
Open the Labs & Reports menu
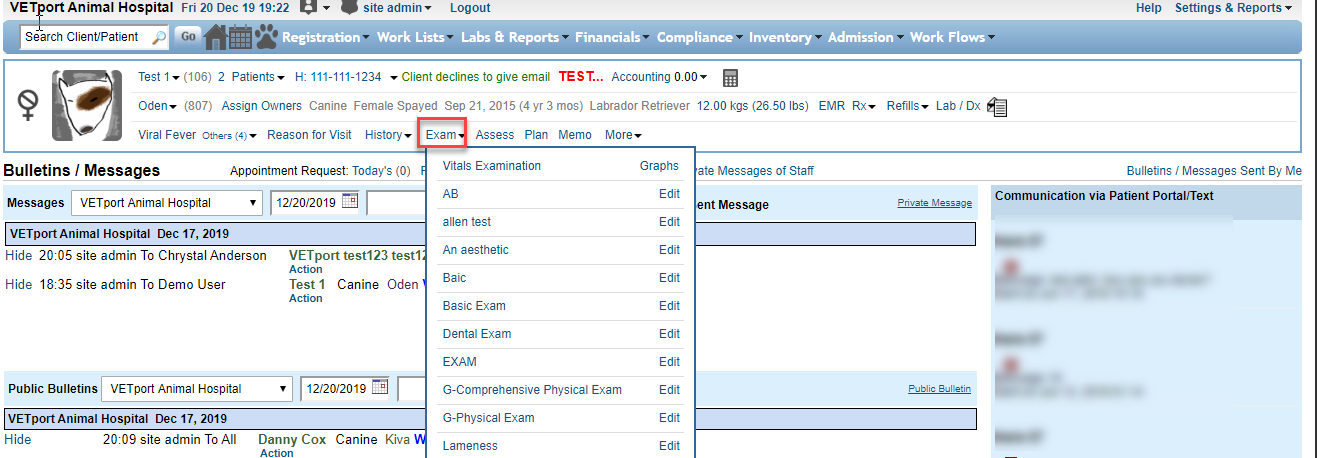coord(515,37)
